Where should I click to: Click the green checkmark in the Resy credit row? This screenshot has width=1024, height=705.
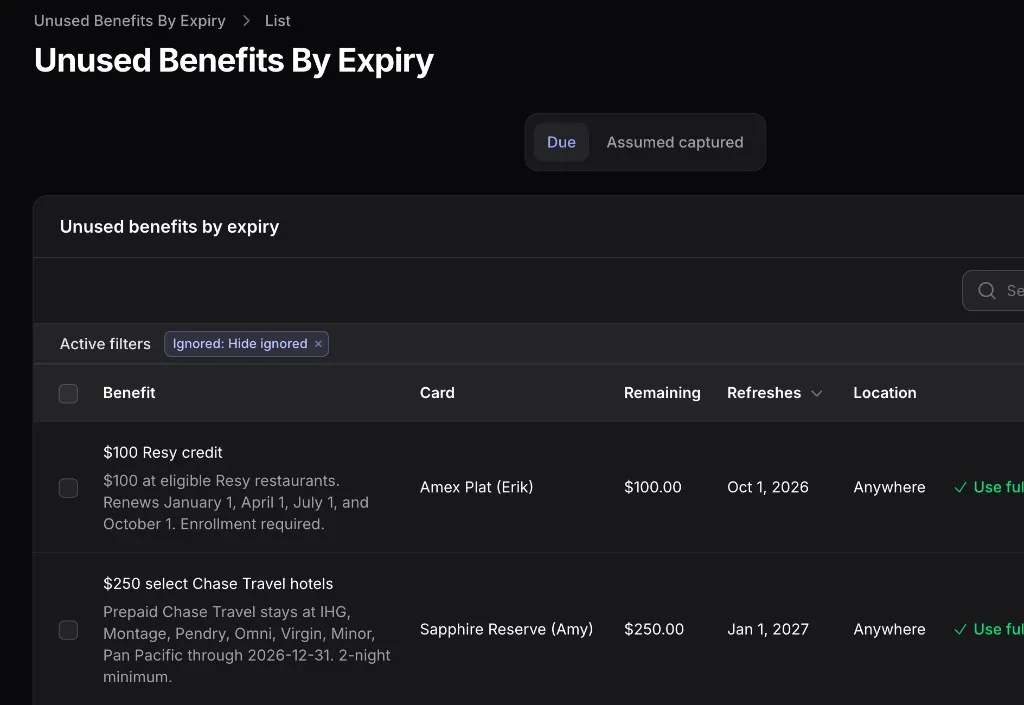[x=960, y=488]
